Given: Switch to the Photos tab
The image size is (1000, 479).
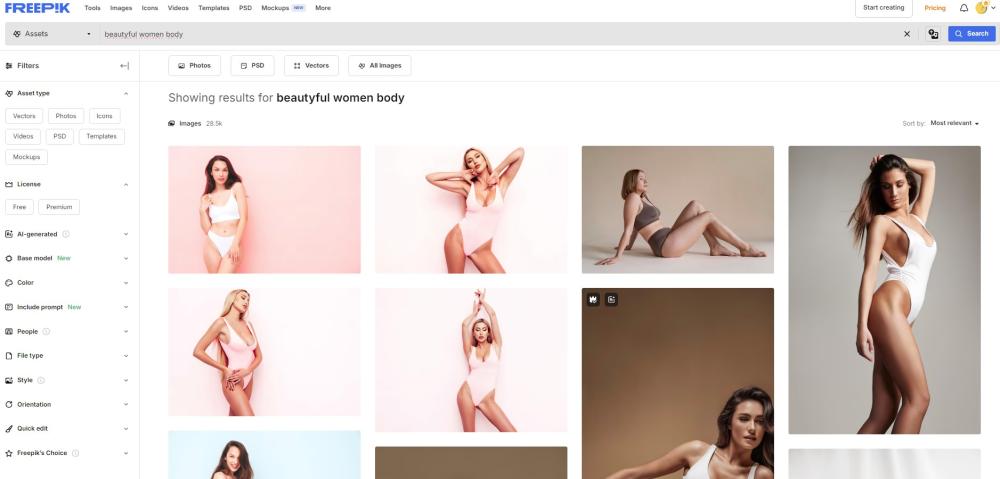Looking at the screenshot, I should point(194,65).
